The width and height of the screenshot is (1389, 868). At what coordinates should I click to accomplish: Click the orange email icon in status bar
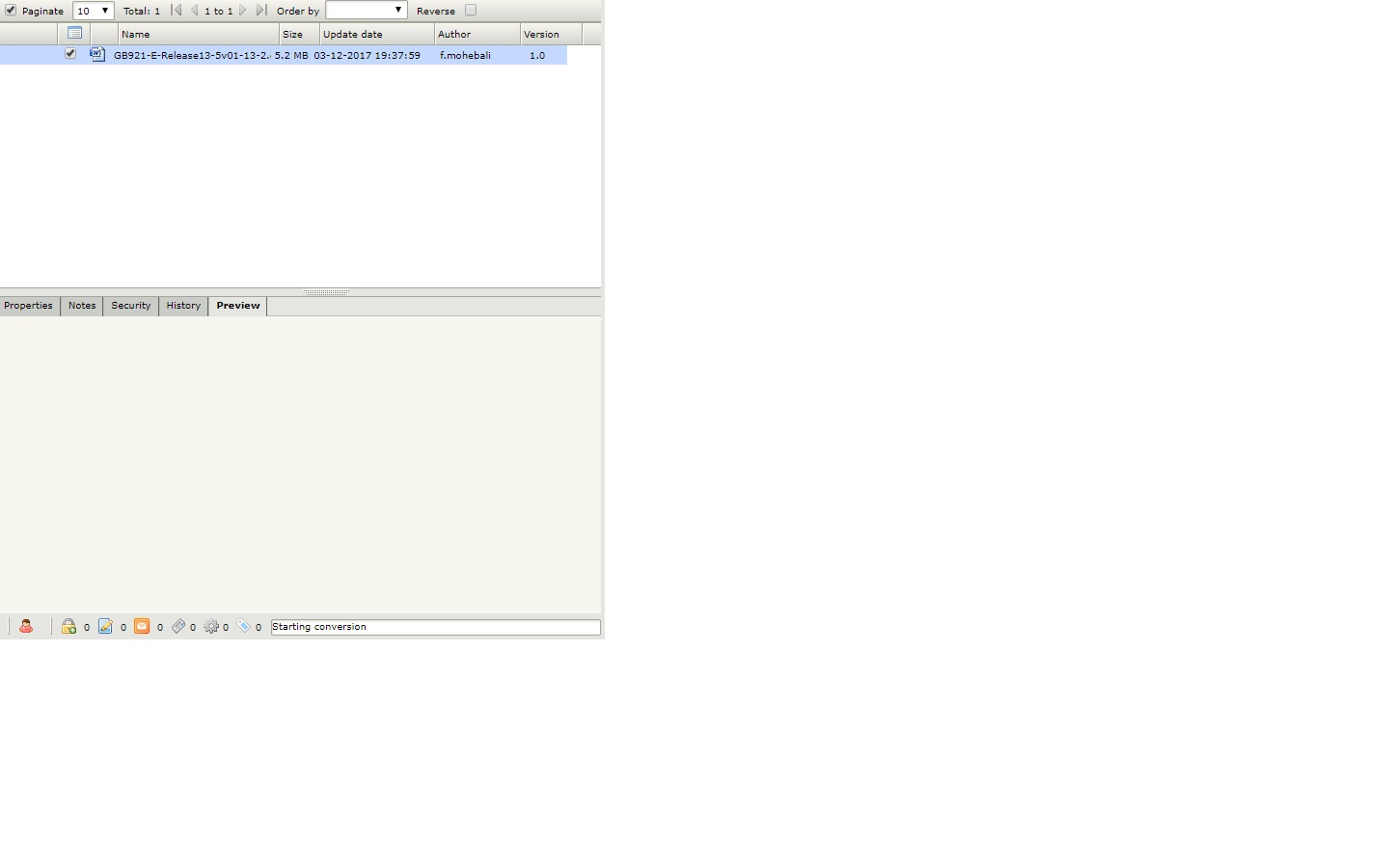coord(144,626)
